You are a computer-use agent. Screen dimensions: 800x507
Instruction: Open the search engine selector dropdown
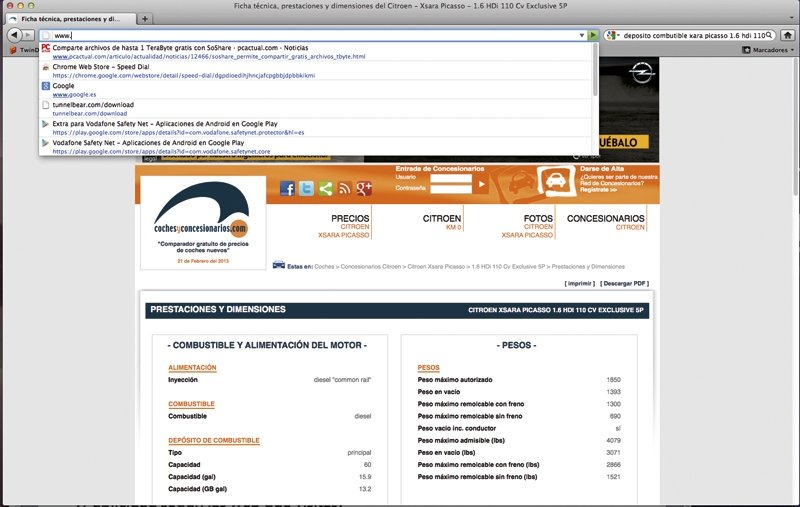613,35
